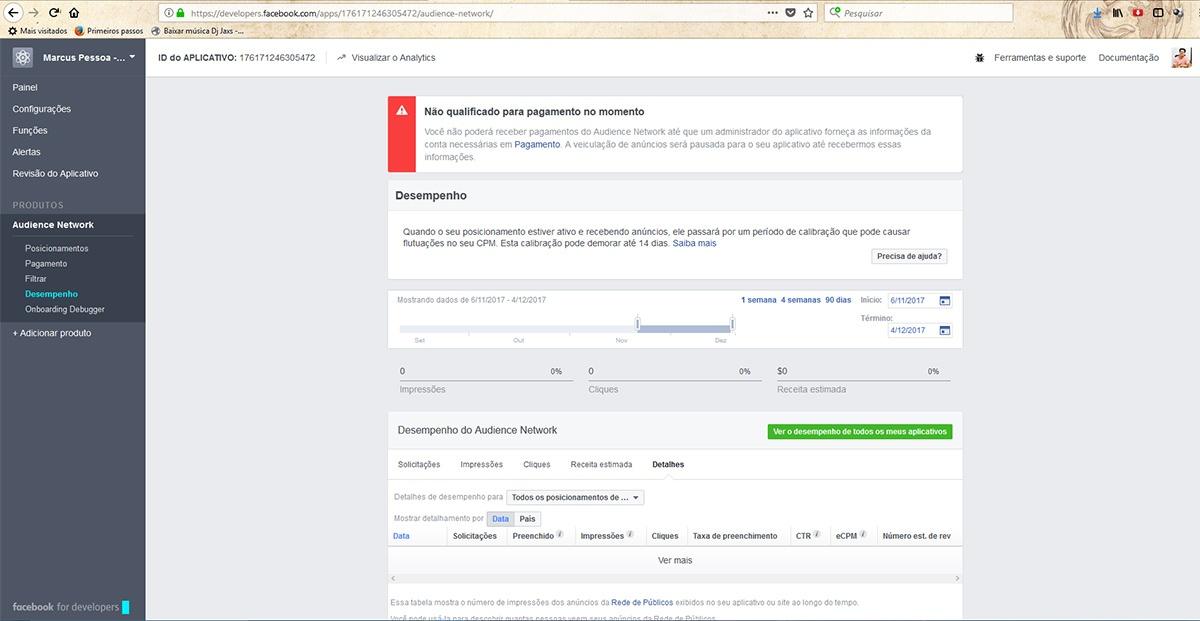Click Visualizar o Analytics link
Image resolution: width=1200 pixels, height=621 pixels.
point(386,58)
